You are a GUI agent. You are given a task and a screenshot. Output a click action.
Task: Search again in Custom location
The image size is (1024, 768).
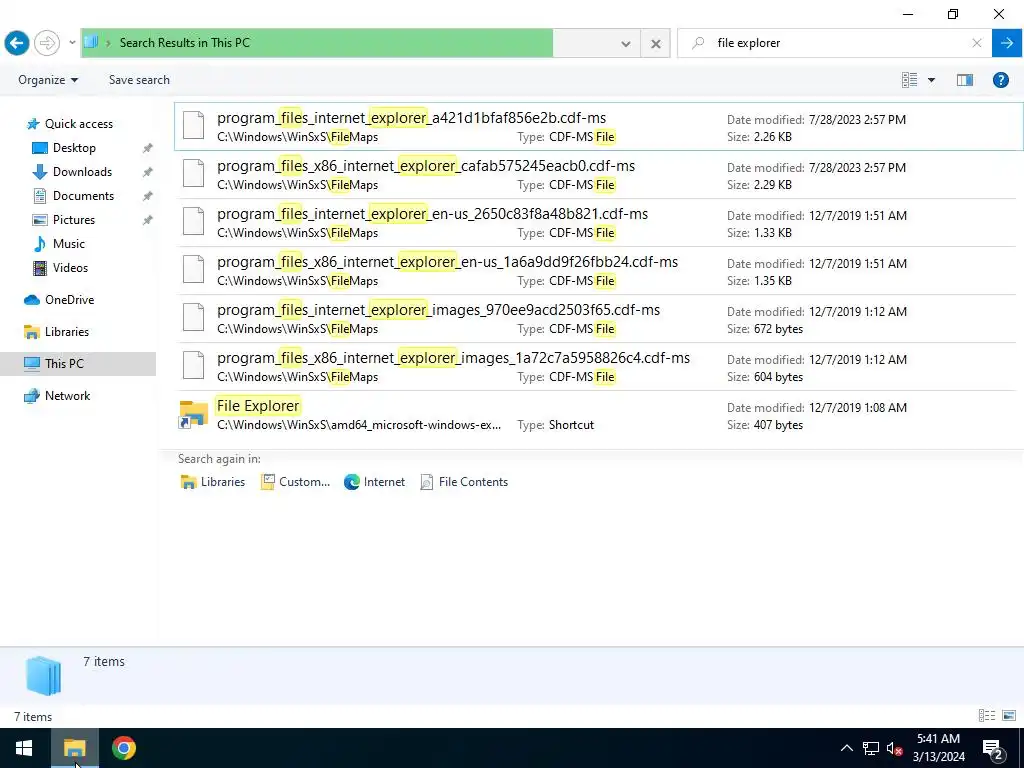(295, 482)
